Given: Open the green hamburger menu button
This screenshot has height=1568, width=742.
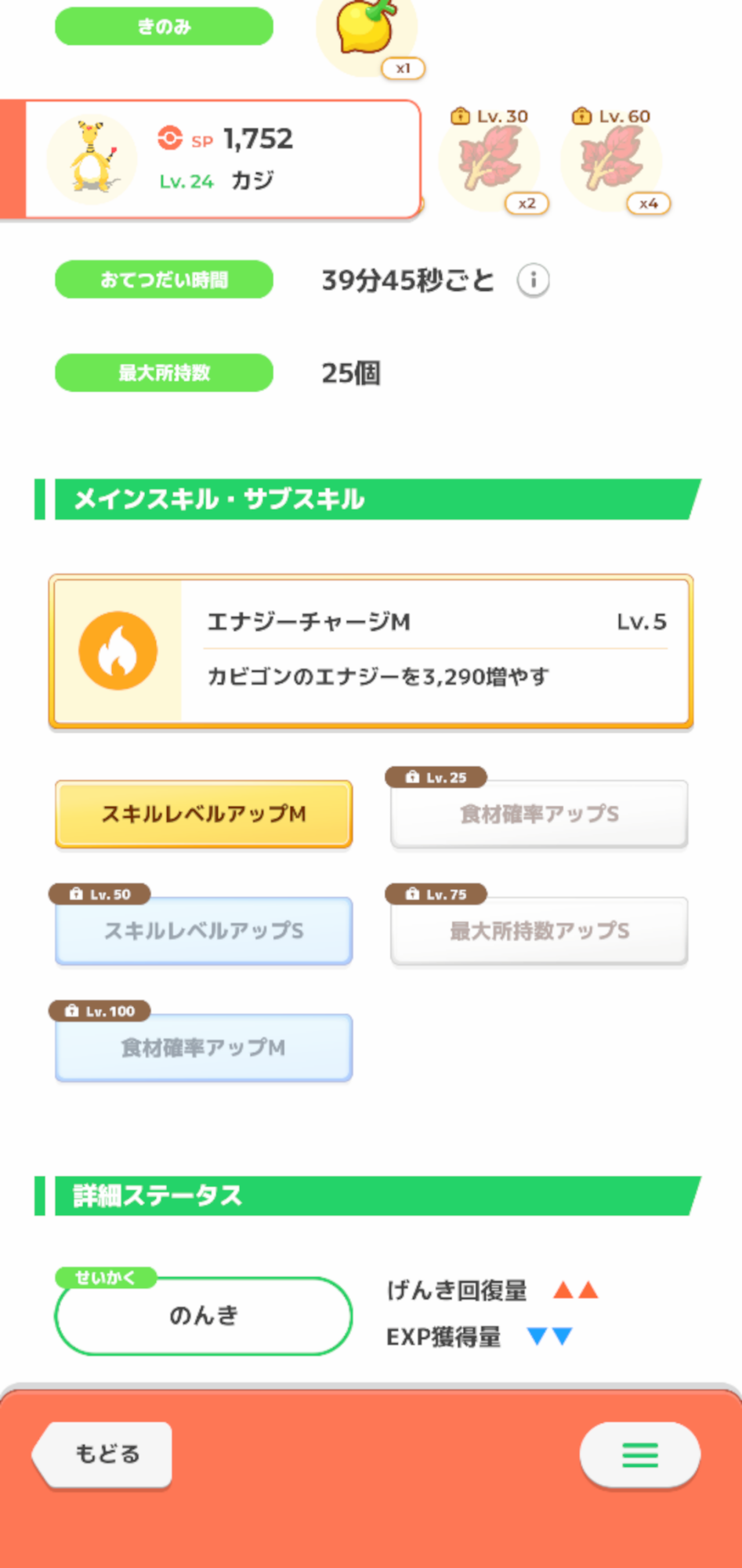Looking at the screenshot, I should click(x=639, y=1454).
